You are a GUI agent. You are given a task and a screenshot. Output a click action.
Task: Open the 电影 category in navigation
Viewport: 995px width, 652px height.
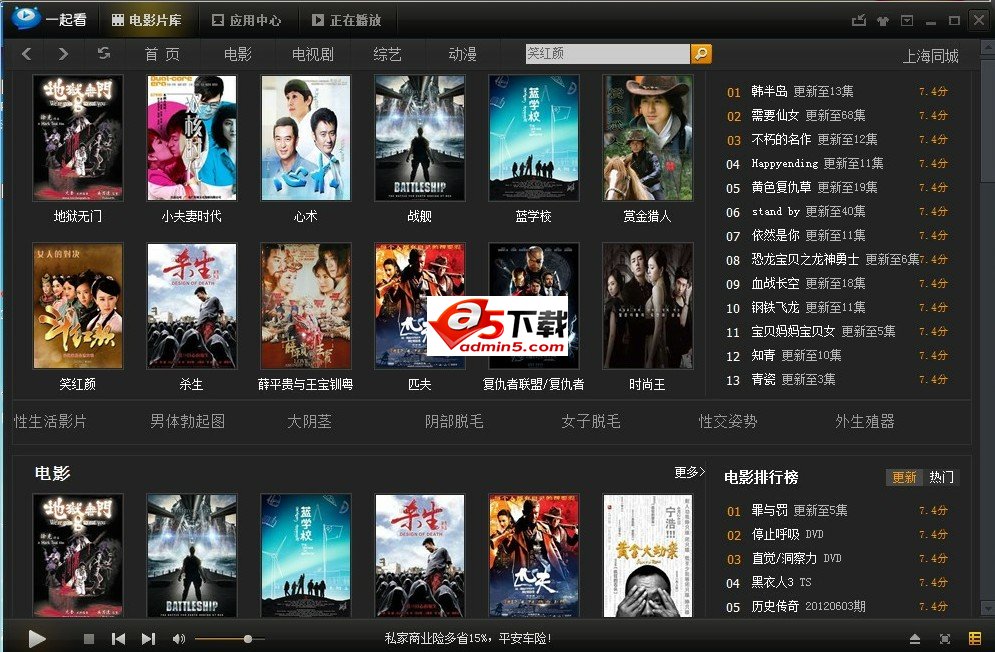pyautogui.click(x=238, y=55)
